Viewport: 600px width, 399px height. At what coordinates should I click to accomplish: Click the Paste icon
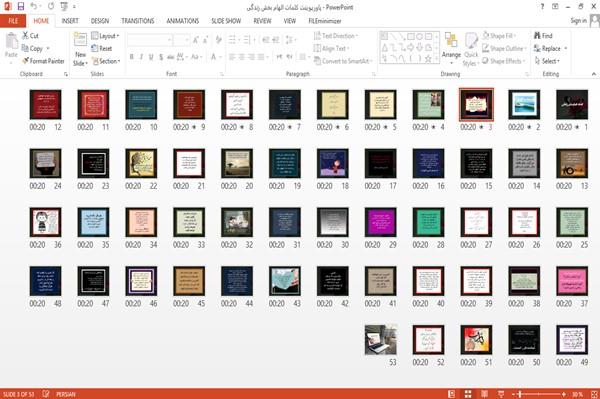11,41
